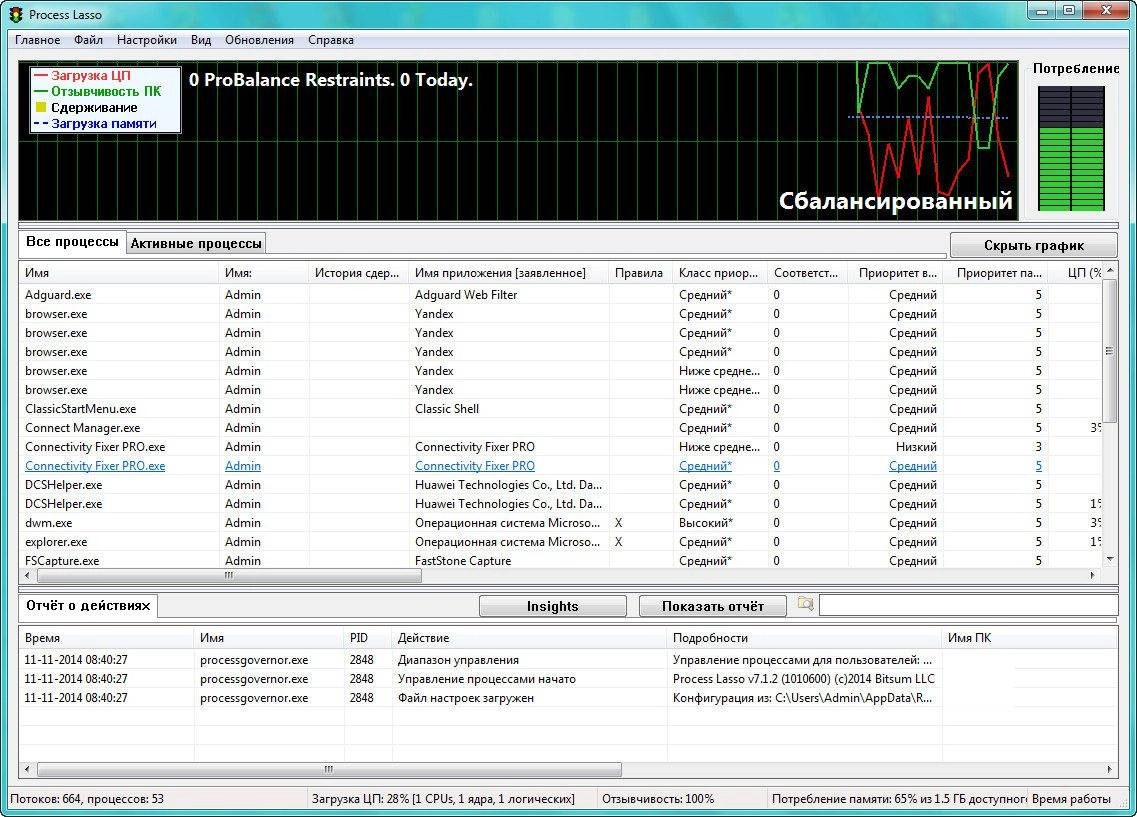Screen dimensions: 1137x817
Task: Click the process list vertical scrollbar thumb
Action: coord(1109,351)
